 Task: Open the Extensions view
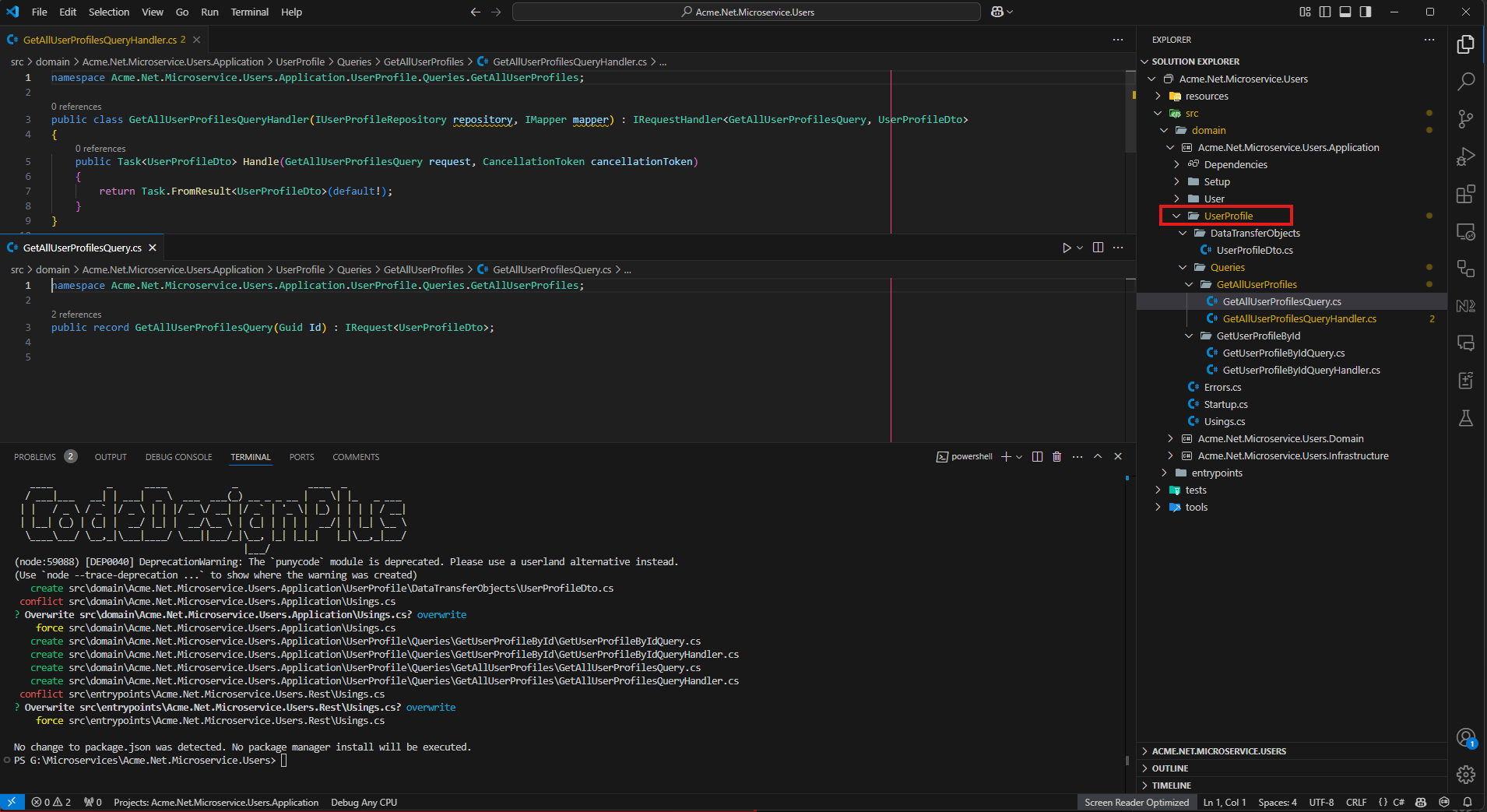coord(1466,194)
